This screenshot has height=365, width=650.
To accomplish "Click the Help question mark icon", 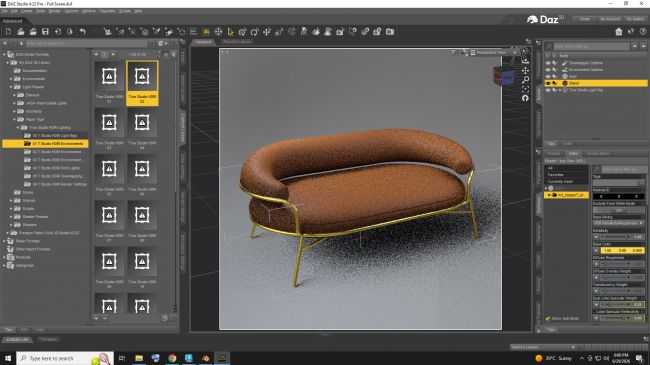I will [643, 32].
